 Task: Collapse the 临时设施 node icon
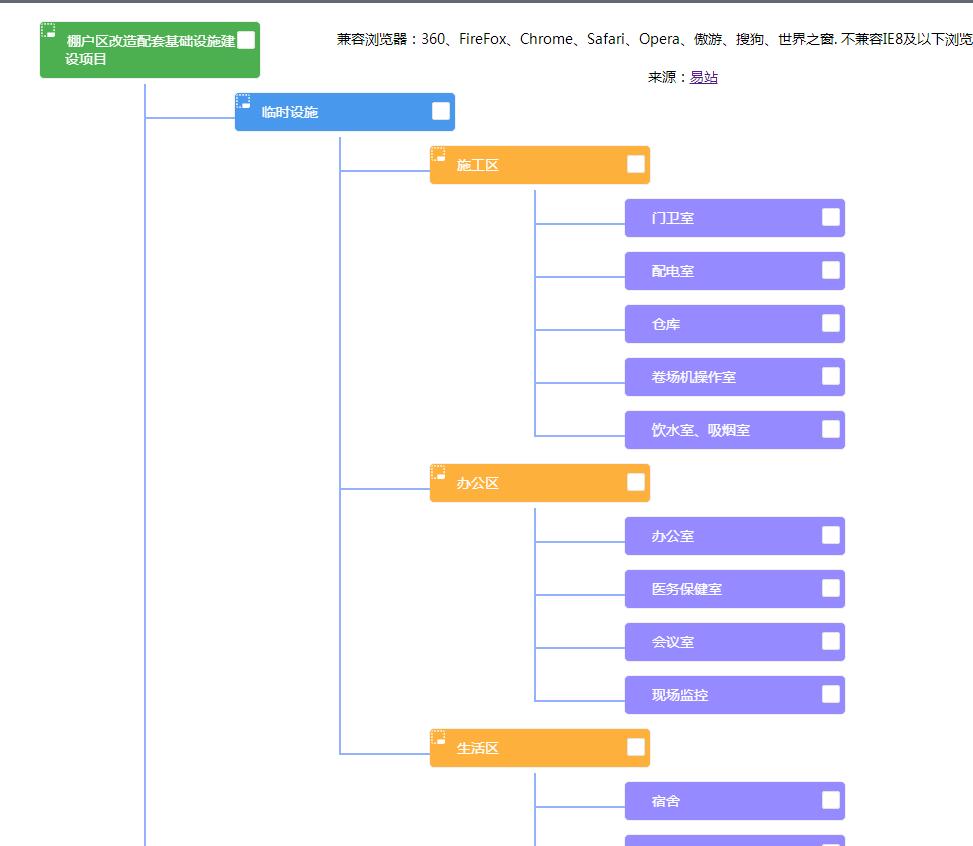click(243, 102)
